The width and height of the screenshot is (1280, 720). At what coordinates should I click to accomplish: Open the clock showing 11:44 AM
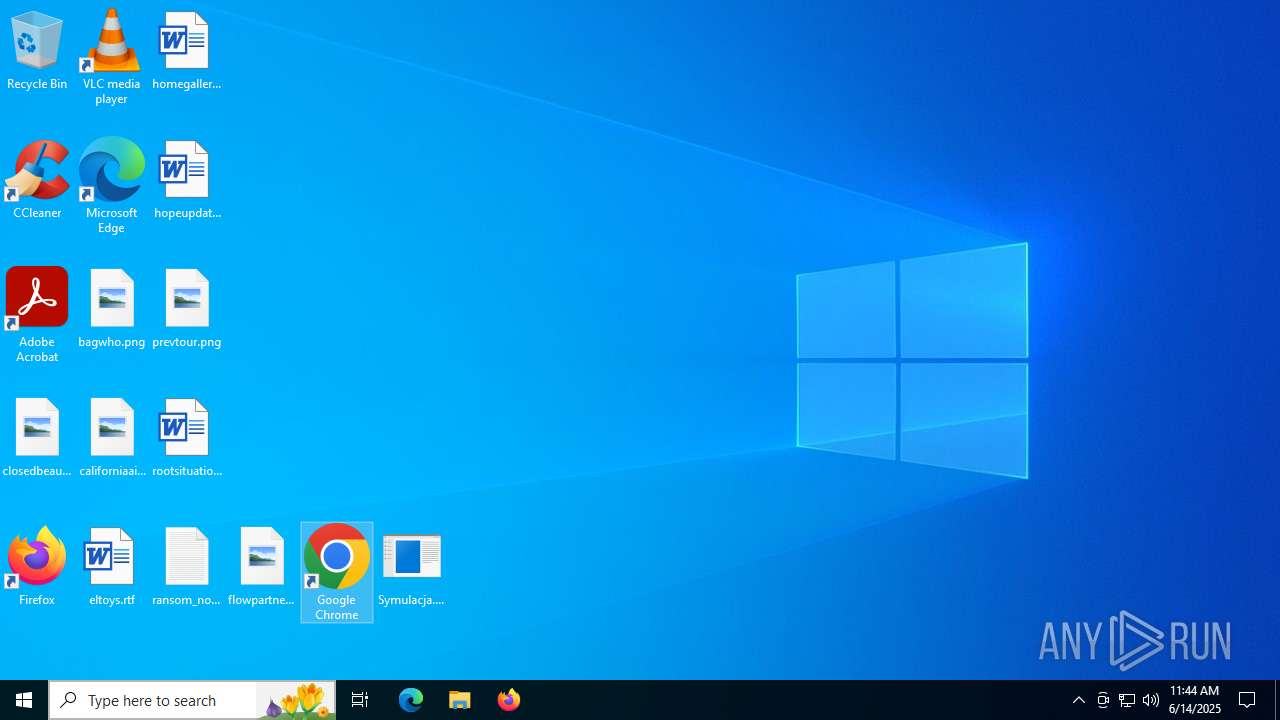1195,700
